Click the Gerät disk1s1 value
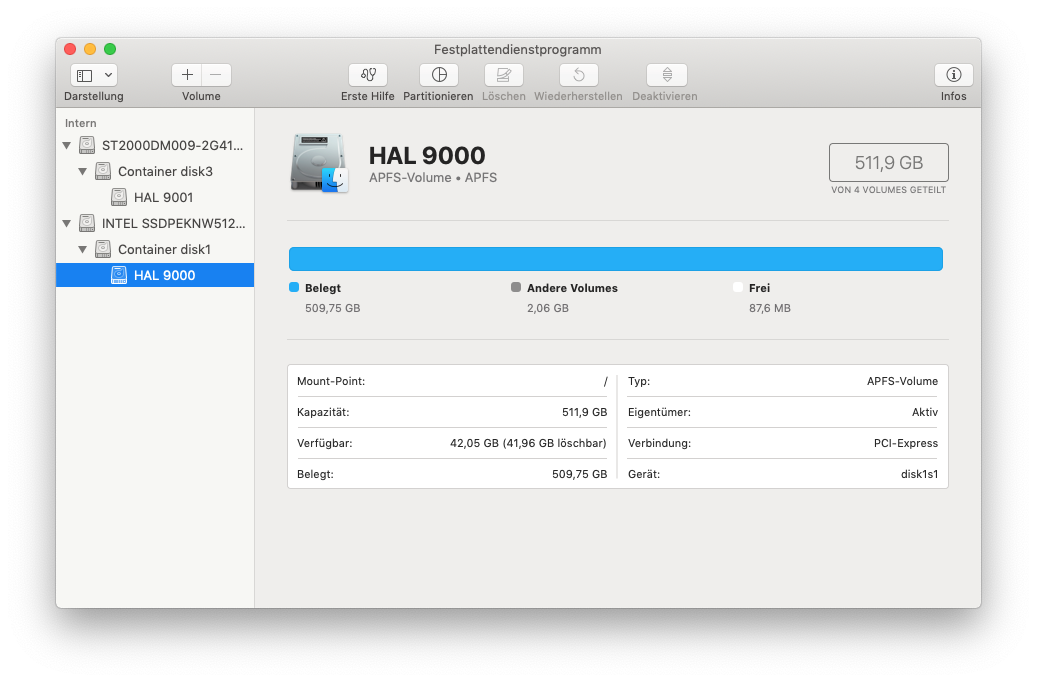This screenshot has height=682, width=1037. coord(919,474)
